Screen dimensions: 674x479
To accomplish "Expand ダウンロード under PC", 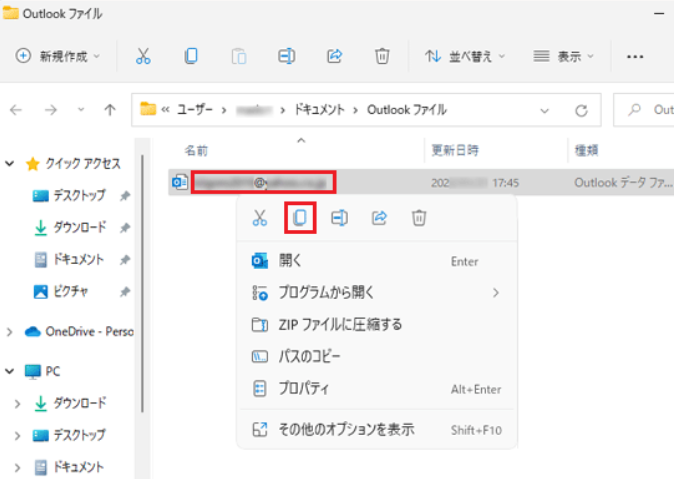I will click(x=17, y=404).
